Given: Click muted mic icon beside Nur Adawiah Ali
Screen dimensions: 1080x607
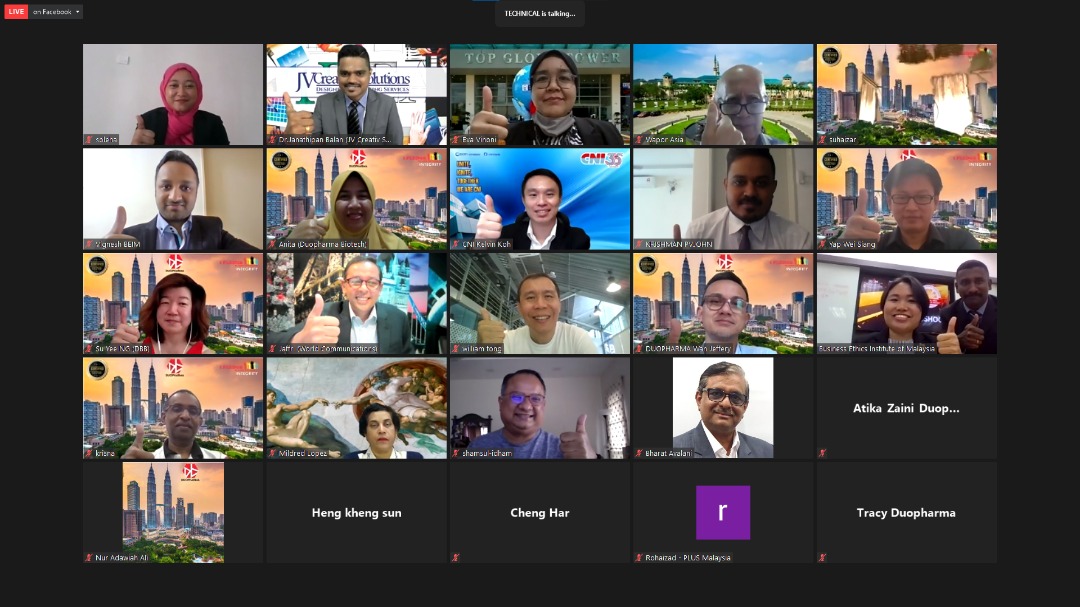Looking at the screenshot, I should pyautogui.click(x=89, y=557).
